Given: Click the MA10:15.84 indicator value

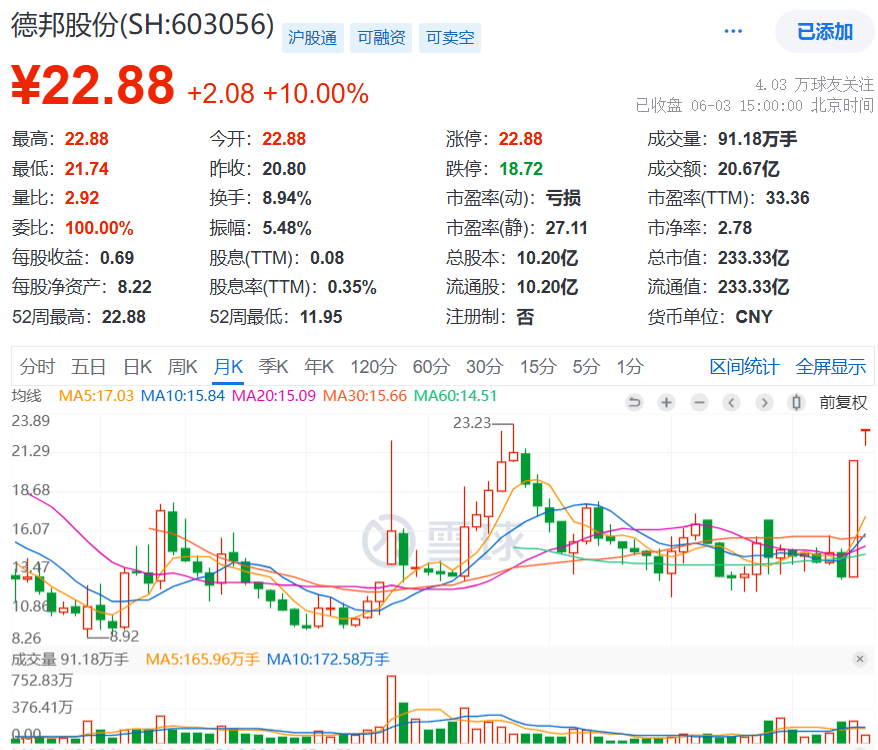Looking at the screenshot, I should point(183,395).
